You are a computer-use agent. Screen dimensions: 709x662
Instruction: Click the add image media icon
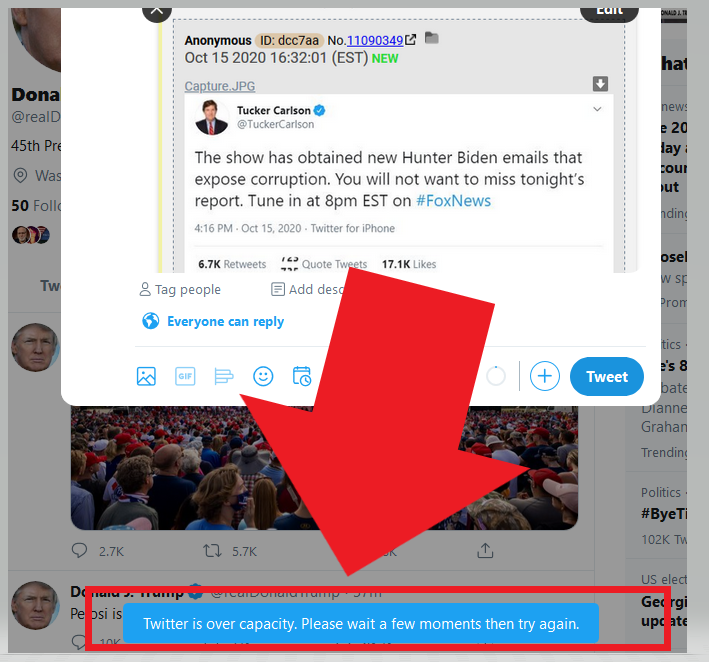pyautogui.click(x=146, y=376)
